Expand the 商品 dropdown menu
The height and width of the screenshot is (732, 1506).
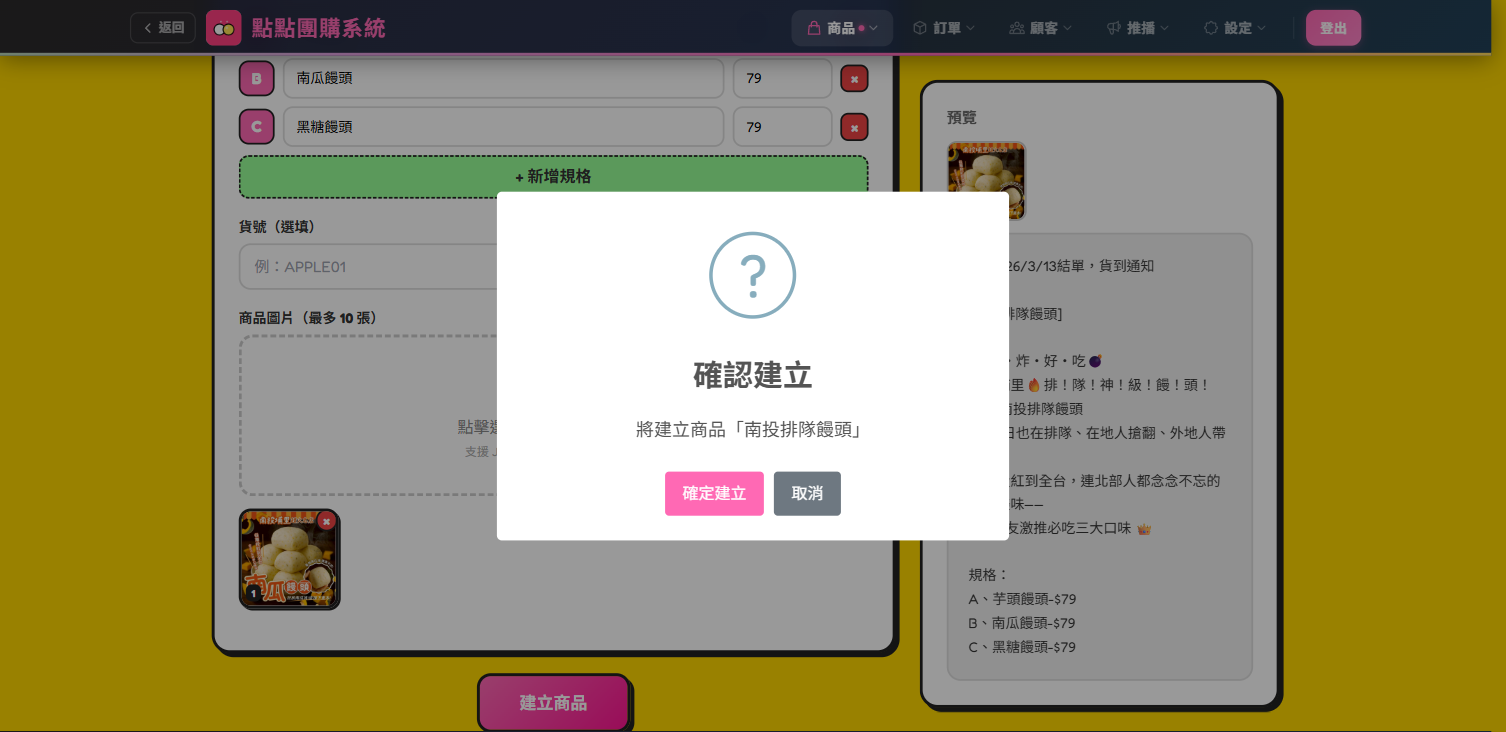click(x=872, y=28)
